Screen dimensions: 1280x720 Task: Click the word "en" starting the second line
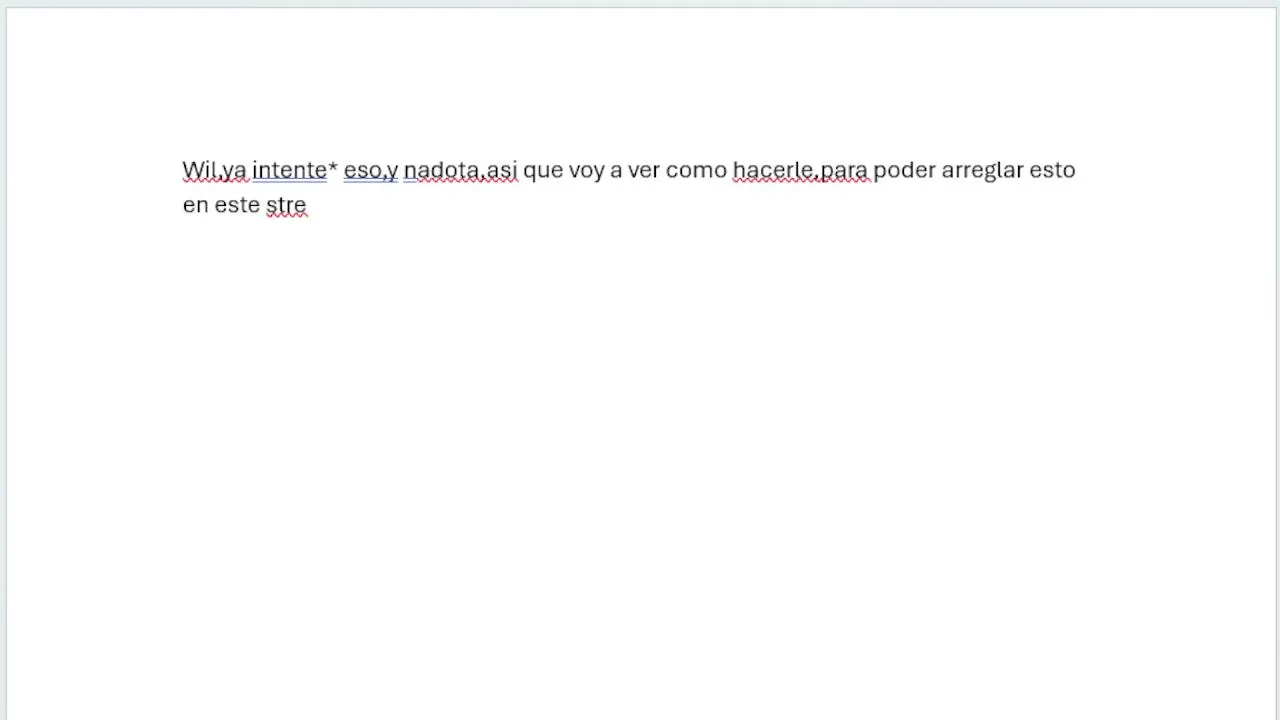click(196, 206)
